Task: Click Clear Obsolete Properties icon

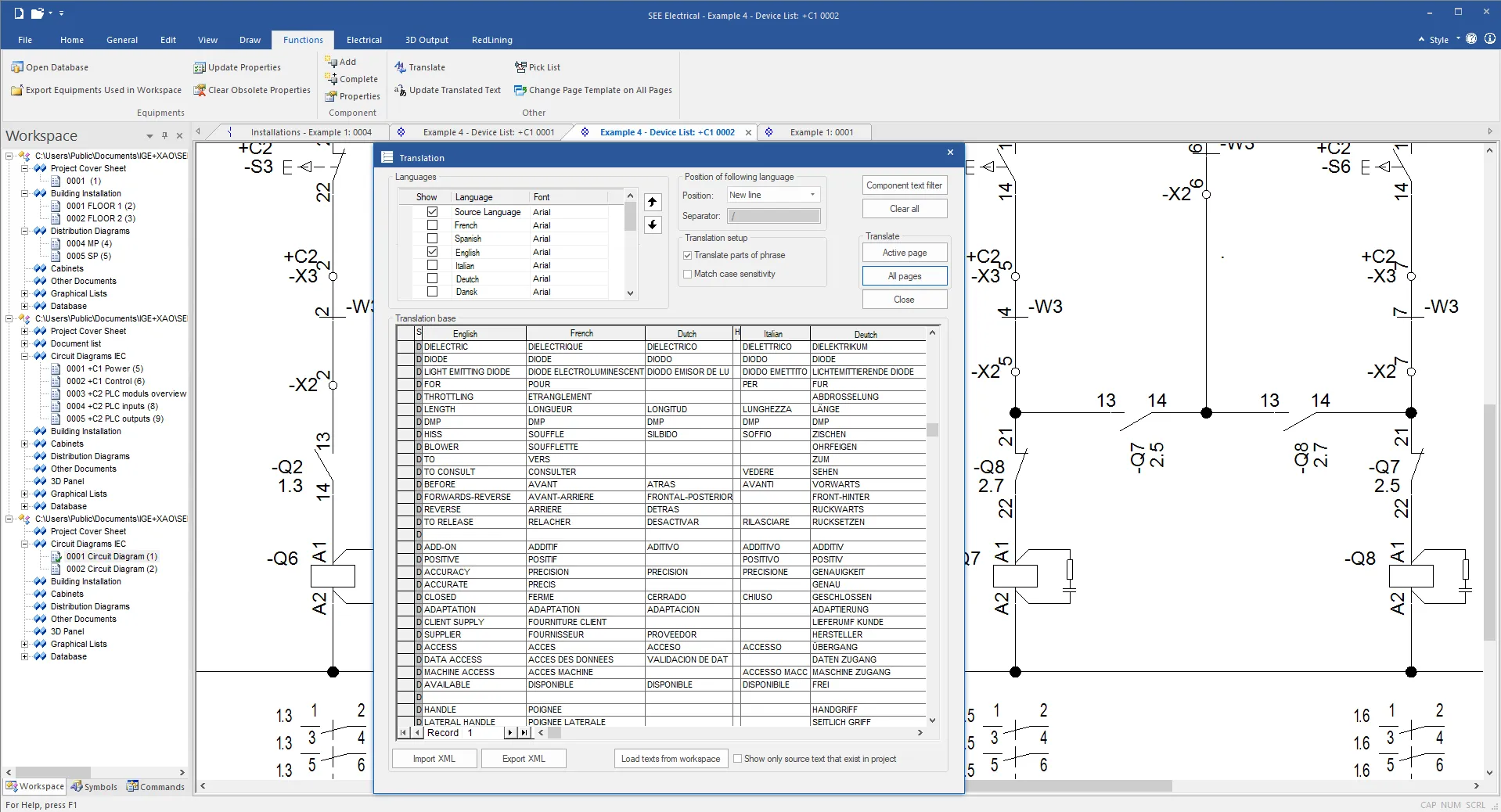Action: 200,90
